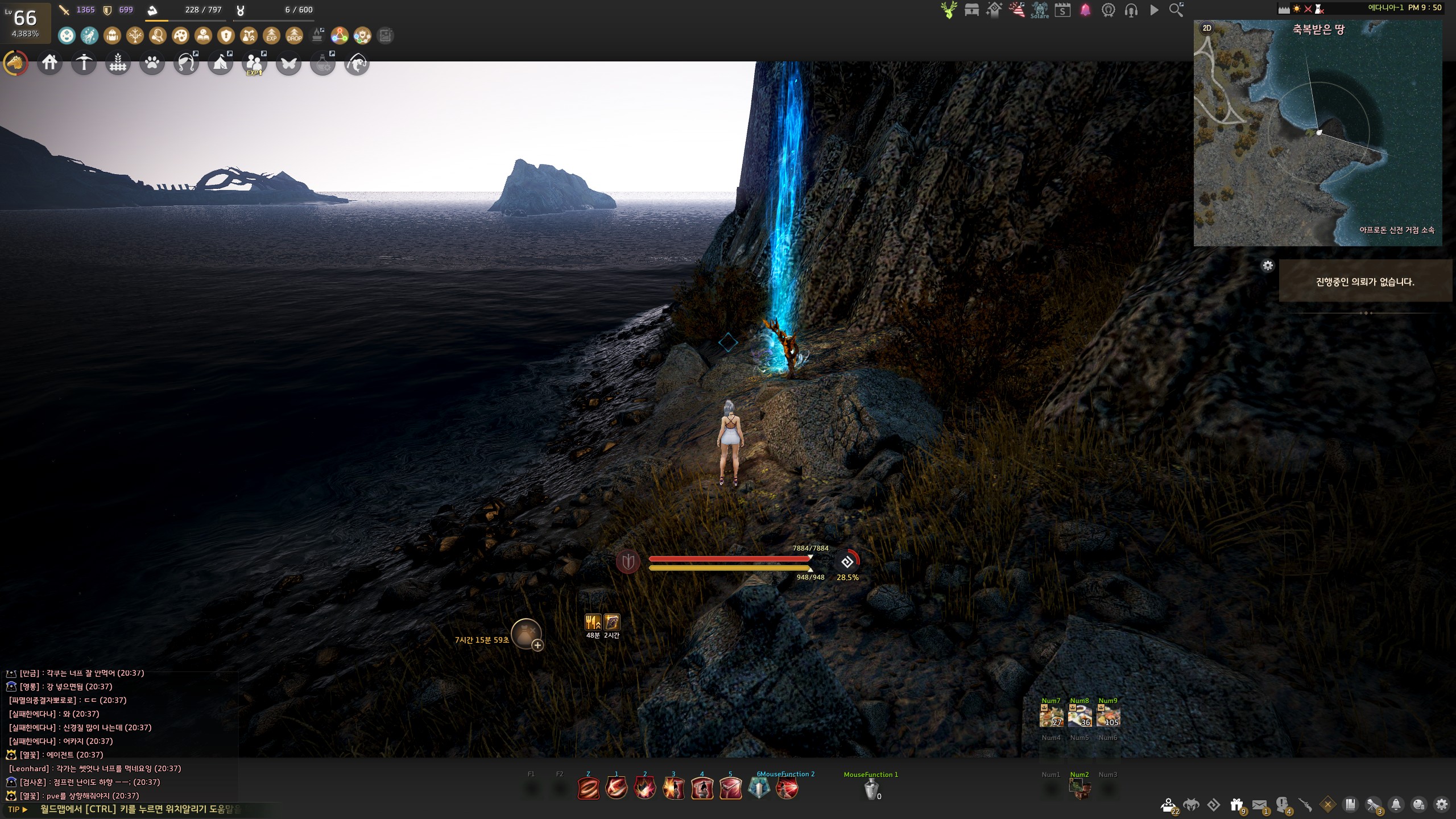This screenshot has height=819, width=1456.
Task: Click the red skill icon in quickslot 1
Action: point(617,788)
